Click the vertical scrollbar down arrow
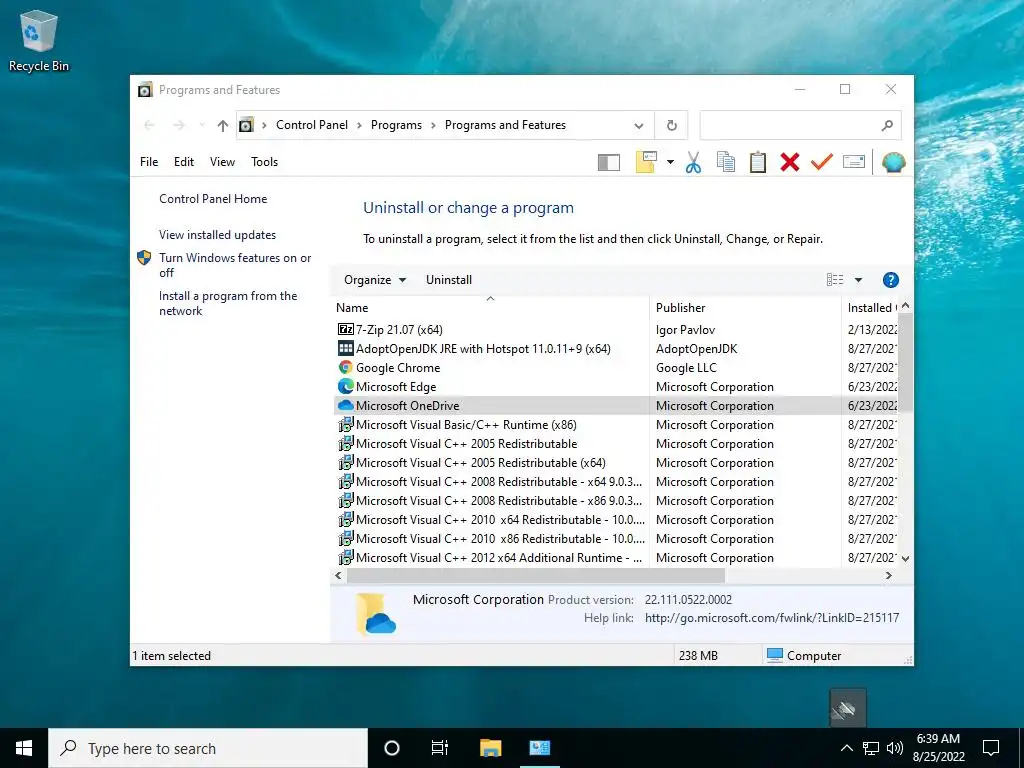1024x768 pixels. (x=905, y=558)
